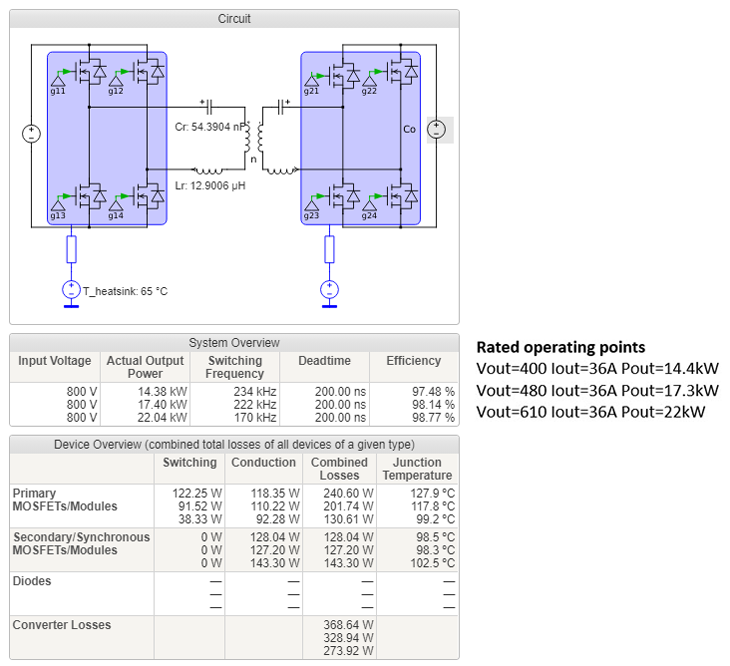Click the primary heatsink thermal resistor
This screenshot has height=666, width=730.
71,249
